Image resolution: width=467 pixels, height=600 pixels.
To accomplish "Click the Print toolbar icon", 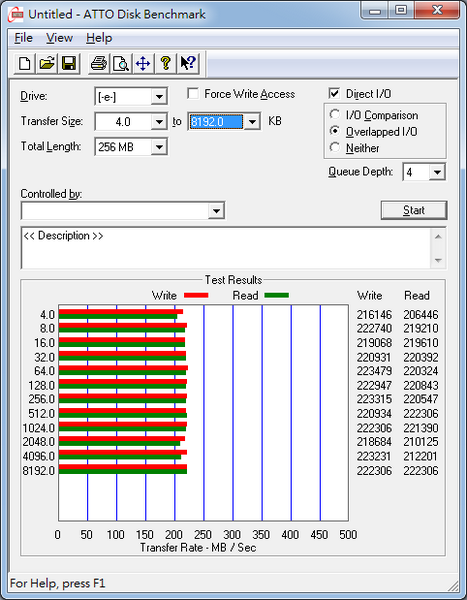I will click(99, 63).
